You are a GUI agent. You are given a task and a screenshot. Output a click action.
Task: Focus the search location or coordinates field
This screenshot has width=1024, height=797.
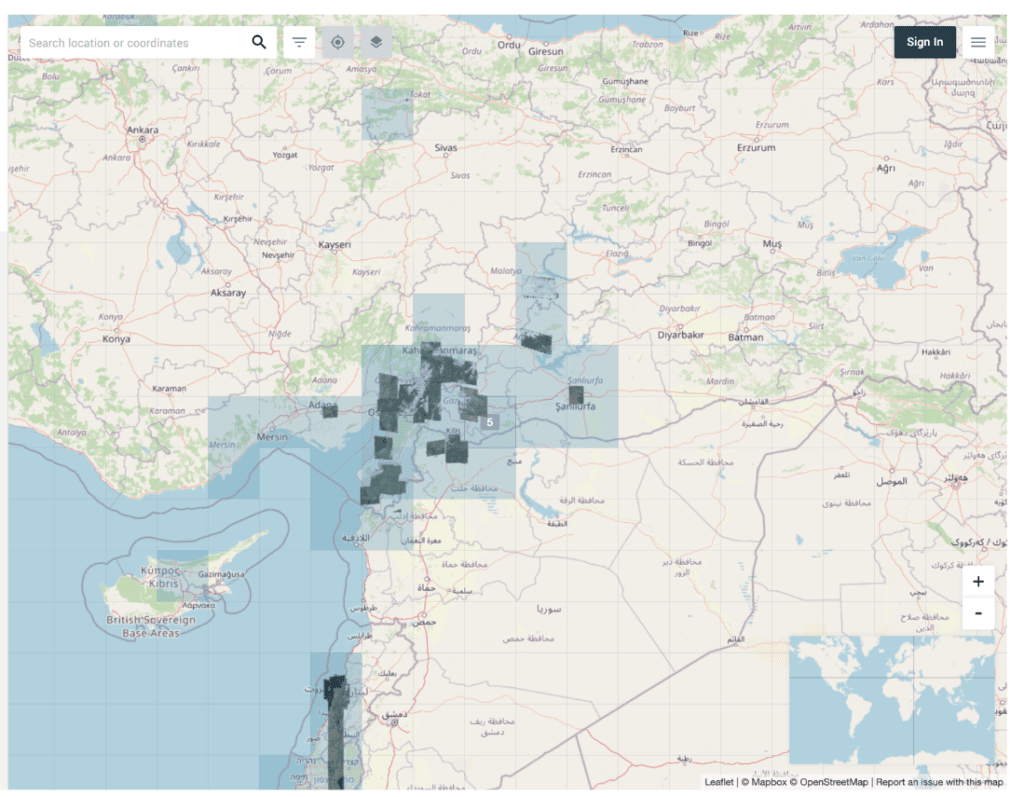[135, 43]
